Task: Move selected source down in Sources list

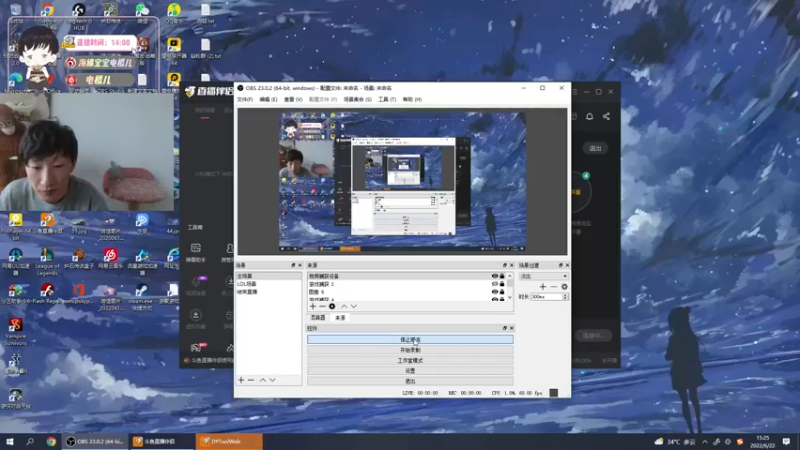Action: 354,306
